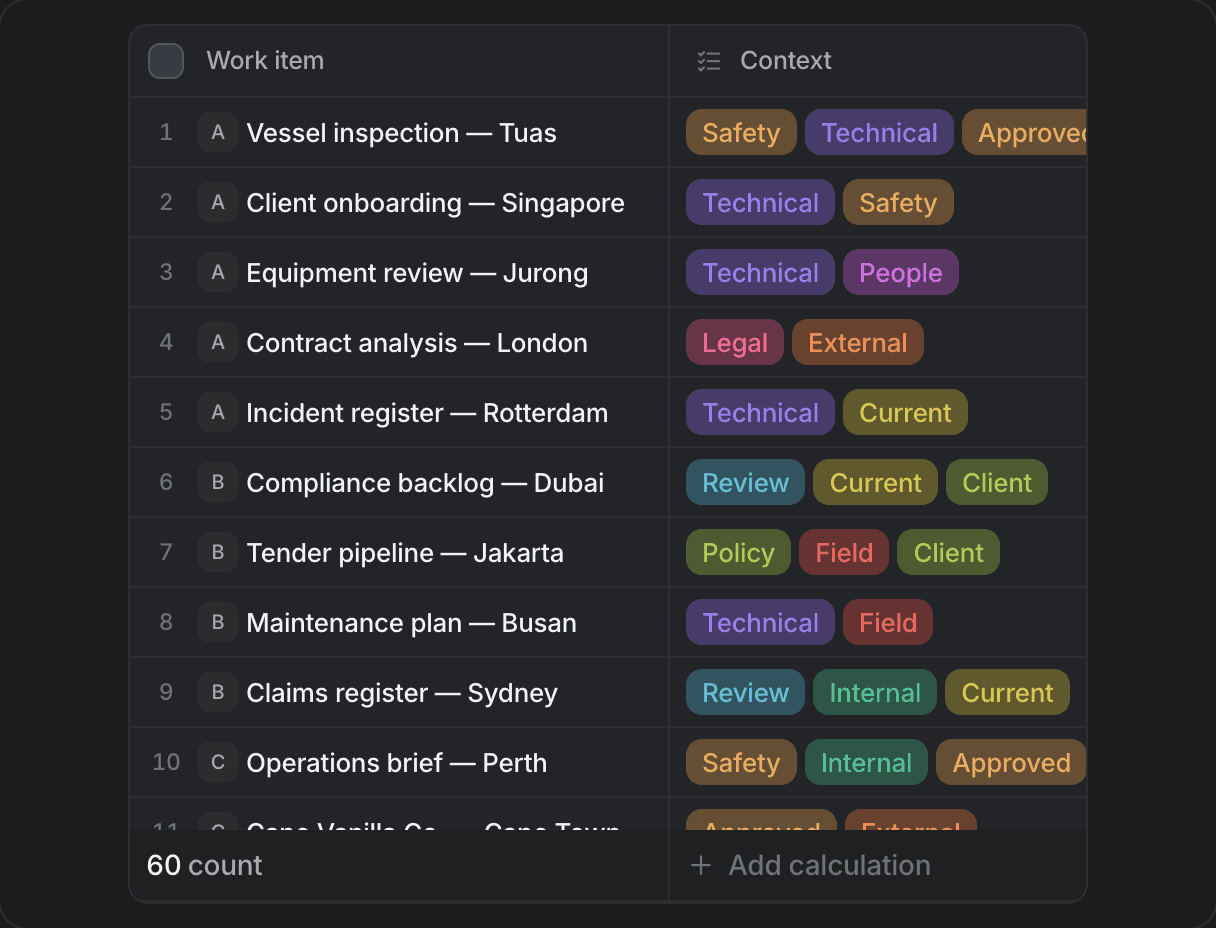The width and height of the screenshot is (1216, 928).
Task: Open Vessel inspection — Tuas work item
Action: [x=401, y=133]
